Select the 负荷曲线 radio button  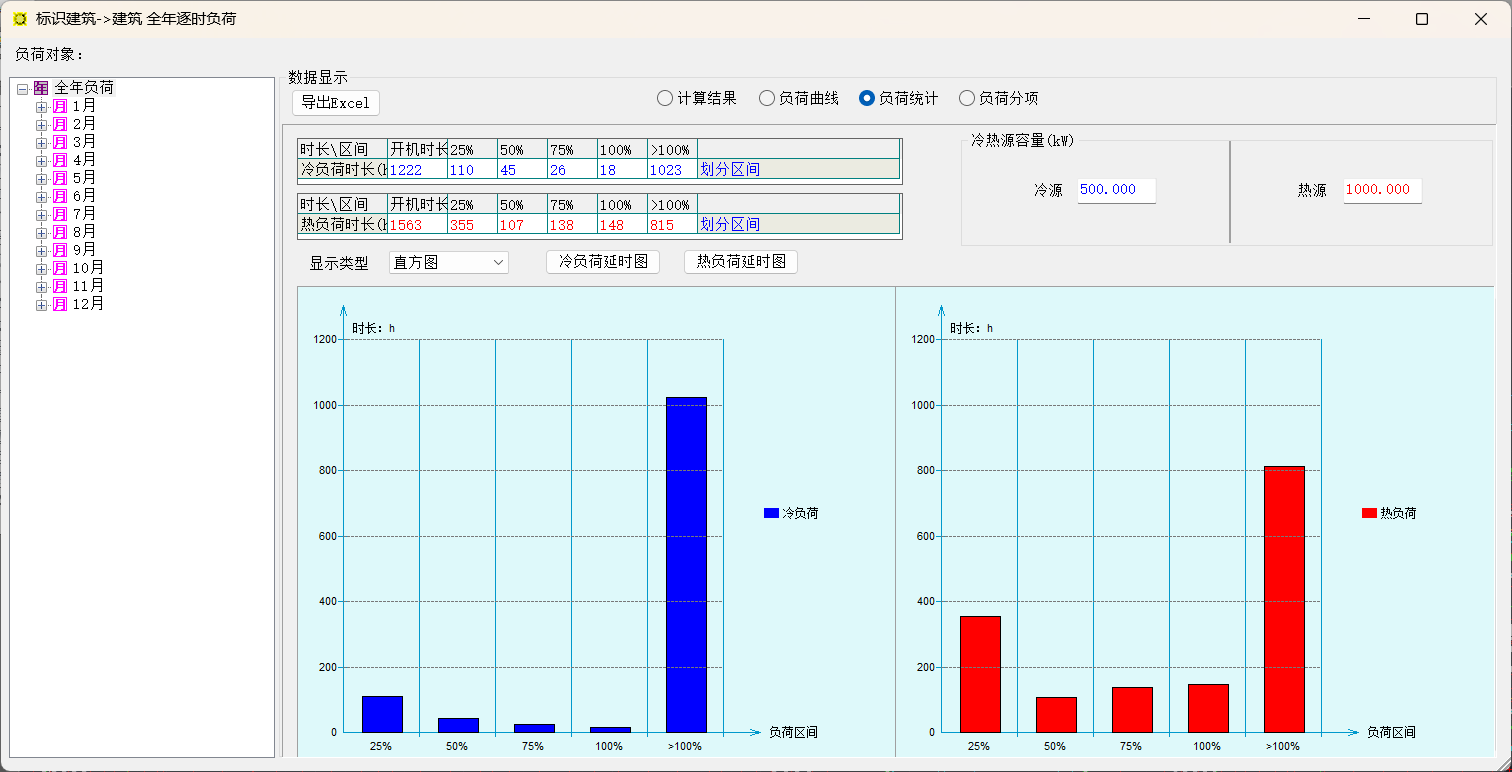(767, 98)
